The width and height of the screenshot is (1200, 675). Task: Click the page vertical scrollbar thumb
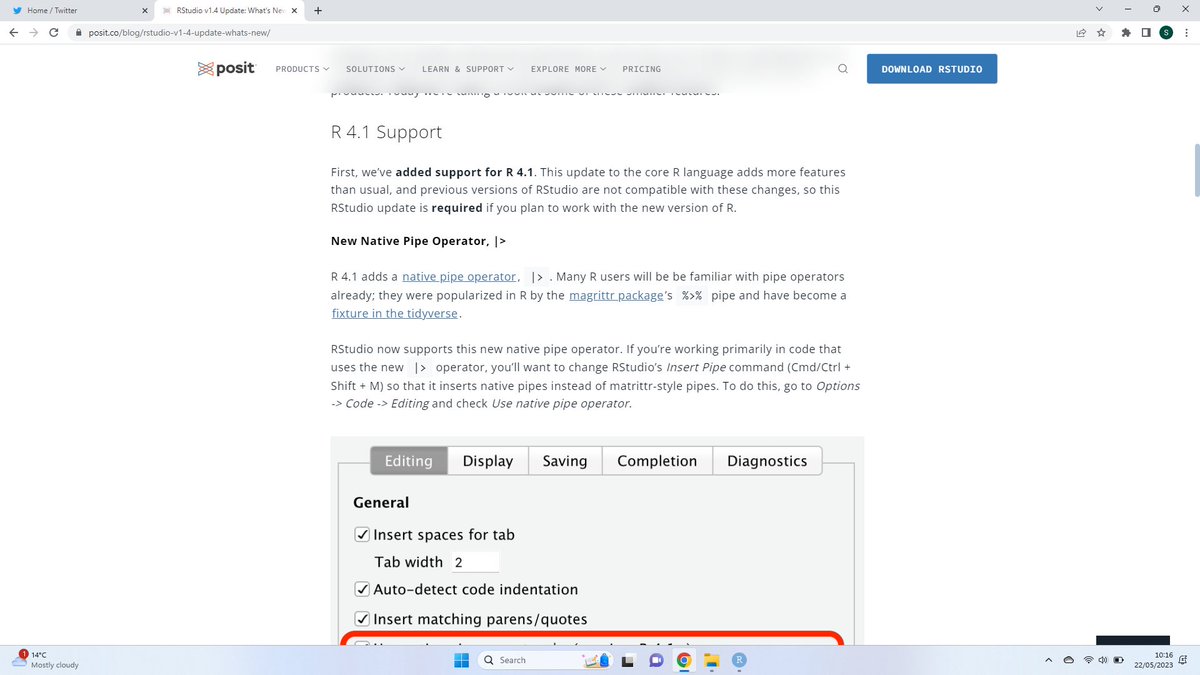[1195, 169]
